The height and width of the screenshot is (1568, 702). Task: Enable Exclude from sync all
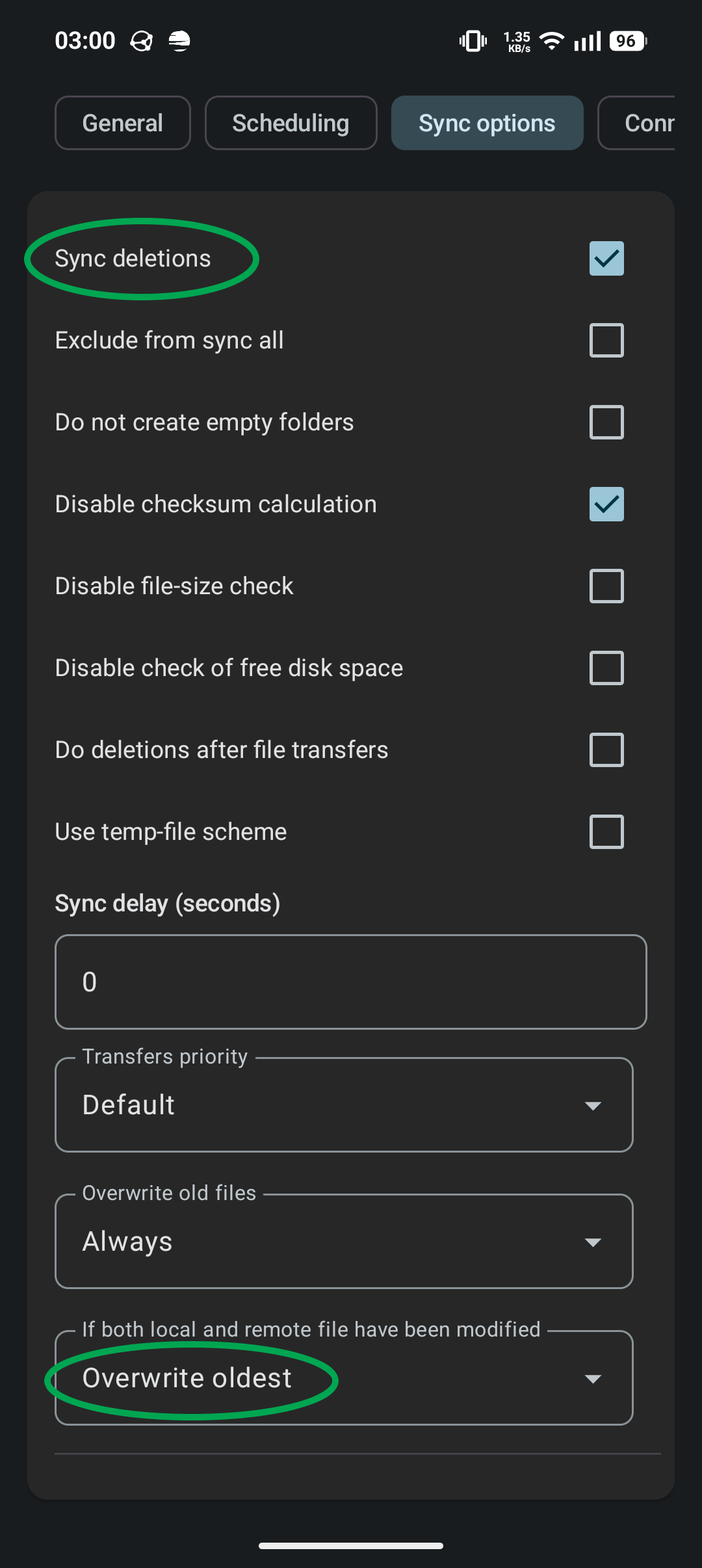tap(606, 341)
